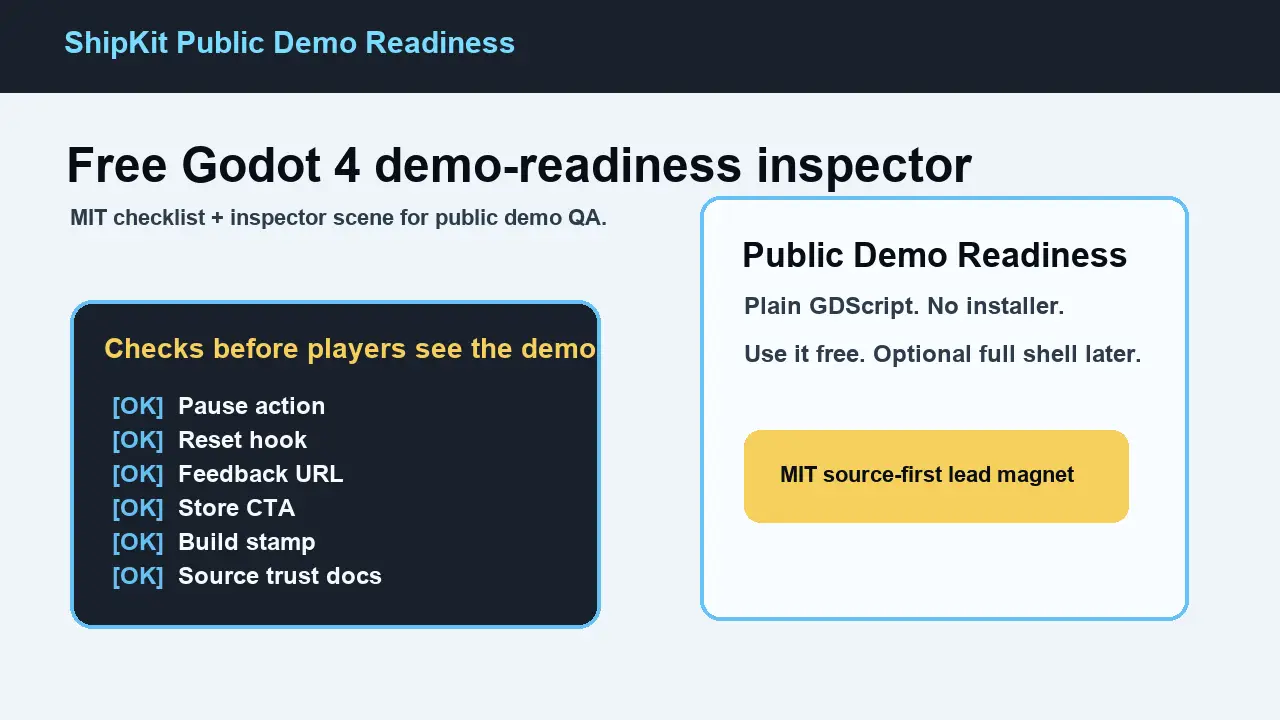Click the Build stamp checklist row
This screenshot has width=1280, height=720.
pos(213,542)
